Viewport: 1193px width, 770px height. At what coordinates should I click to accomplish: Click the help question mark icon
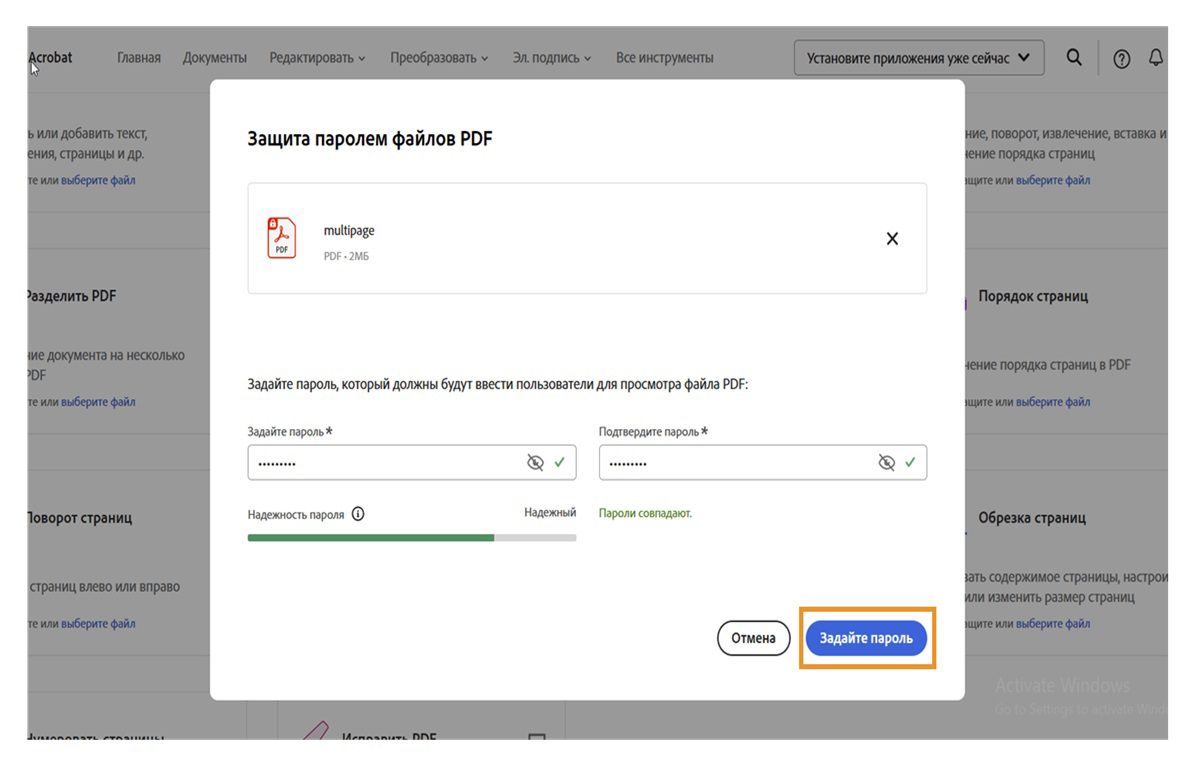[x=1119, y=57]
